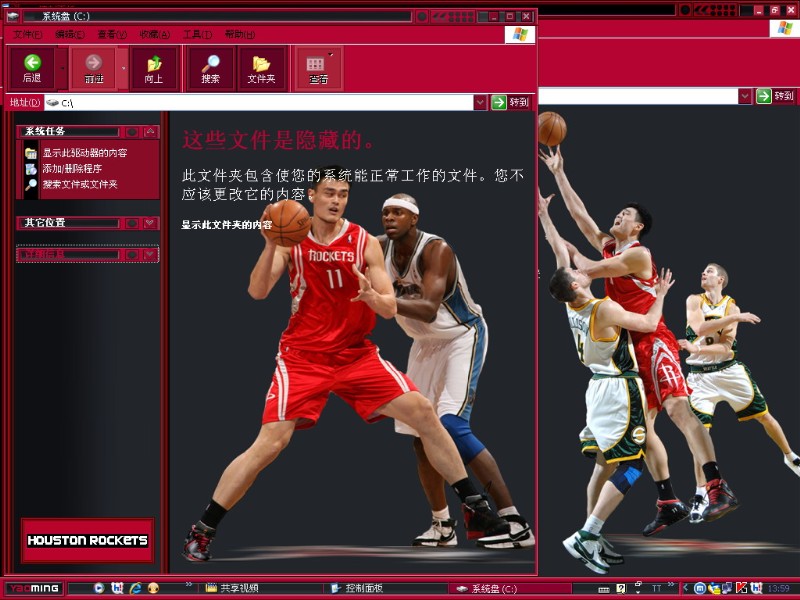Open the 文件(F) menu
This screenshot has width=800, height=600.
[27, 34]
